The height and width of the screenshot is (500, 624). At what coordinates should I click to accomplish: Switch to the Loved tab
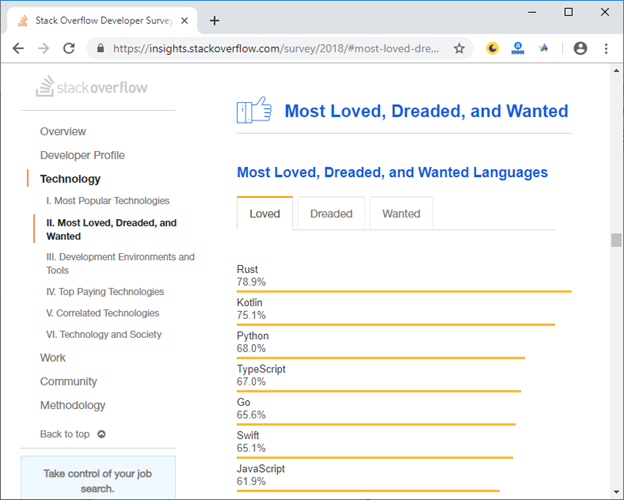pyautogui.click(x=265, y=213)
